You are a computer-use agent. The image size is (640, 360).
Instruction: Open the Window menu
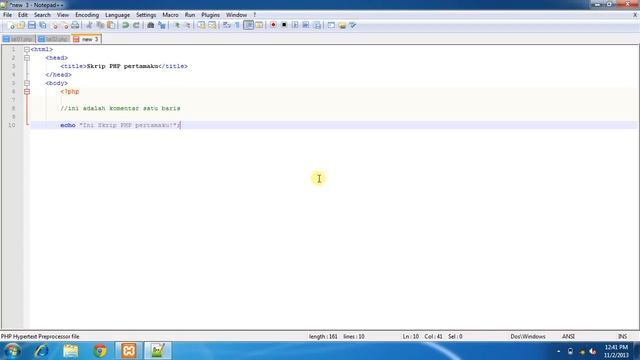click(236, 15)
